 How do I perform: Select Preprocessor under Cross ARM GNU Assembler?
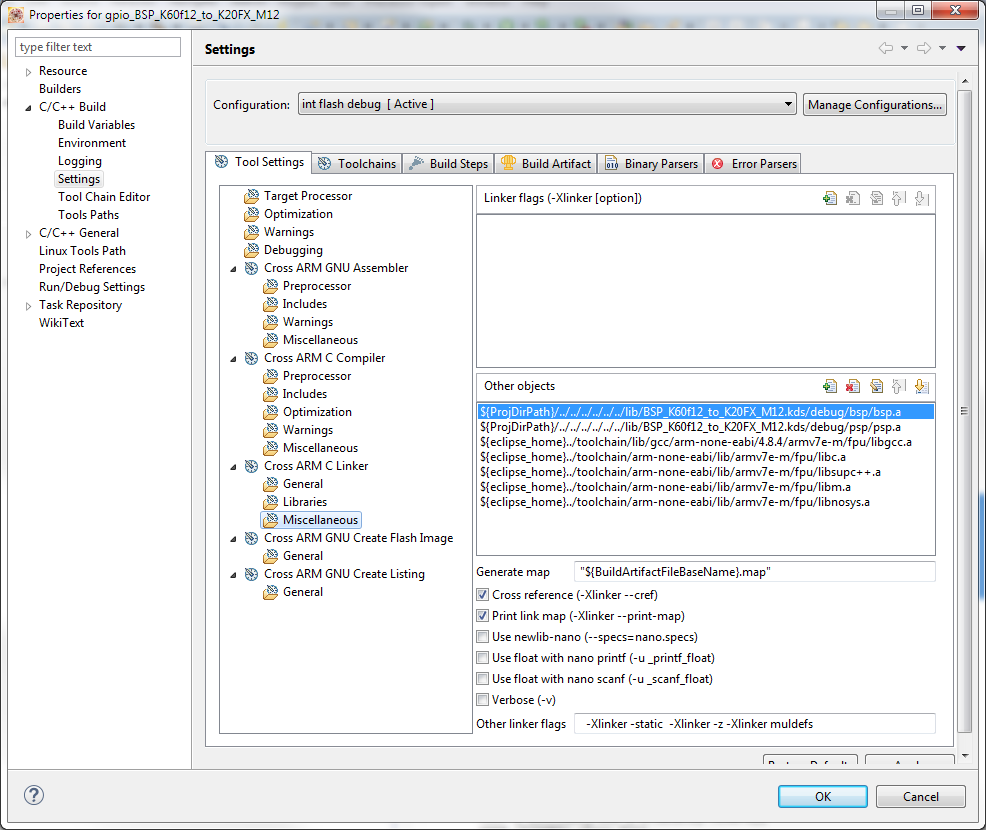coord(316,285)
